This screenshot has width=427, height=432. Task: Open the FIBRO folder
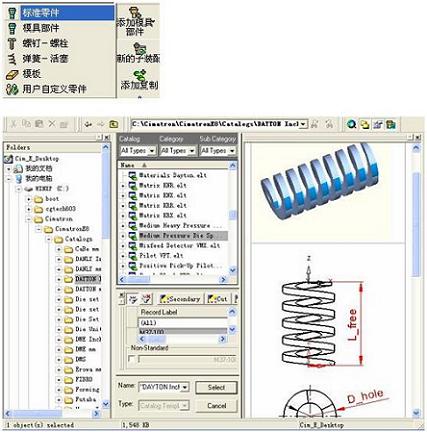[84, 380]
